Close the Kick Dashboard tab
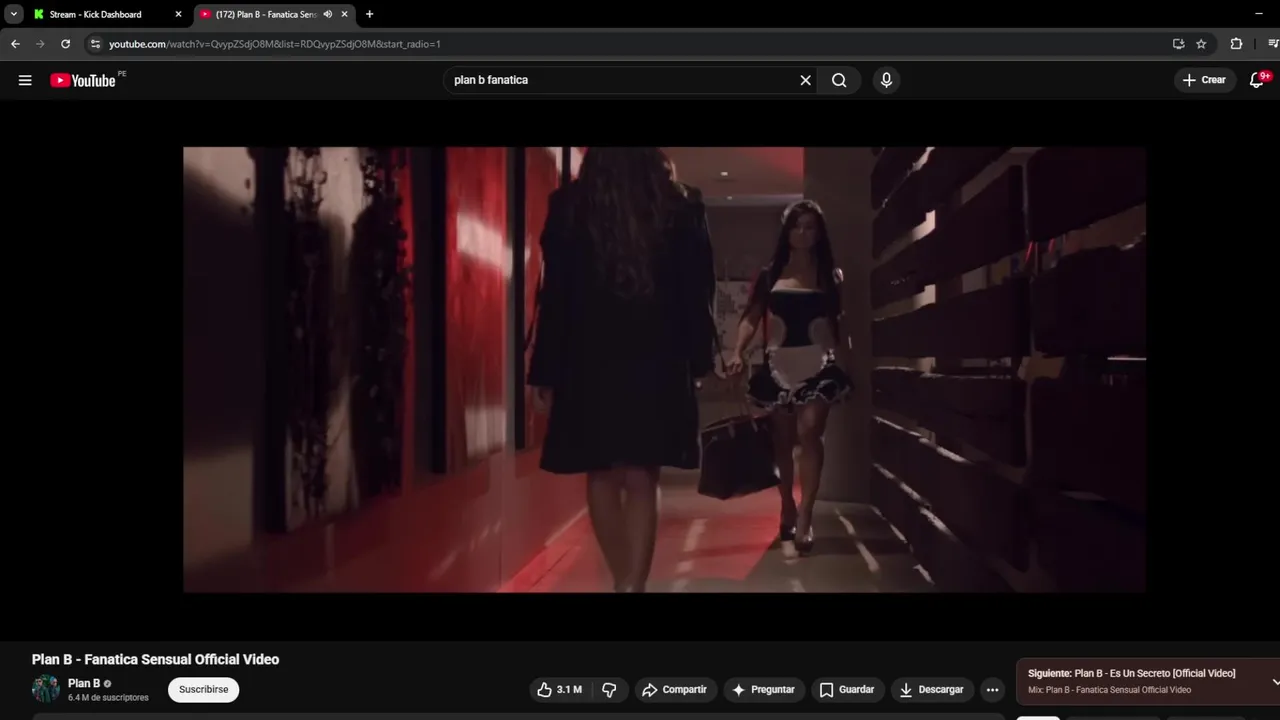1280x720 pixels. tap(179, 14)
